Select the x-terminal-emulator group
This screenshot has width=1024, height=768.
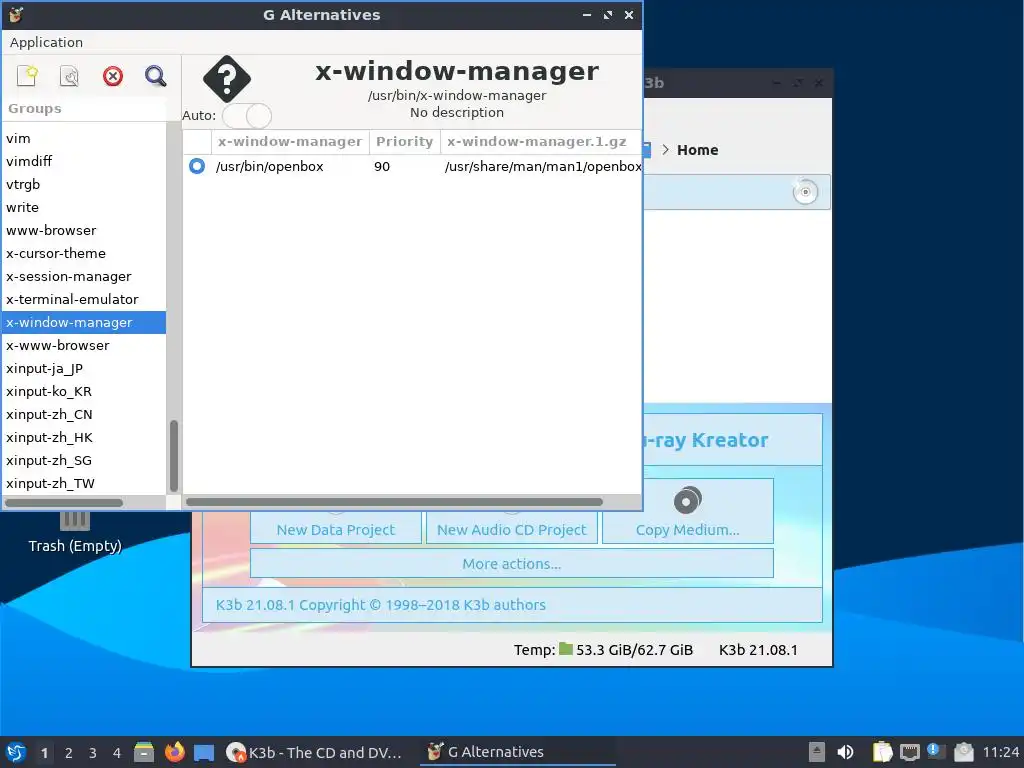pyautogui.click(x=84, y=299)
